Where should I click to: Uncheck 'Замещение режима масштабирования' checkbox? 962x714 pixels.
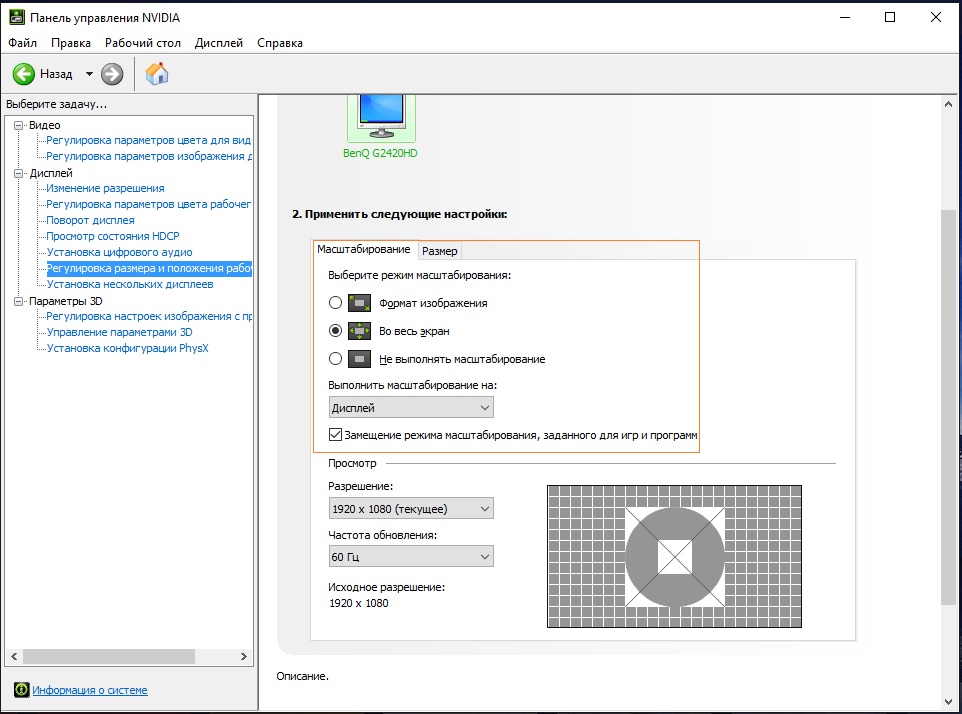[335, 435]
